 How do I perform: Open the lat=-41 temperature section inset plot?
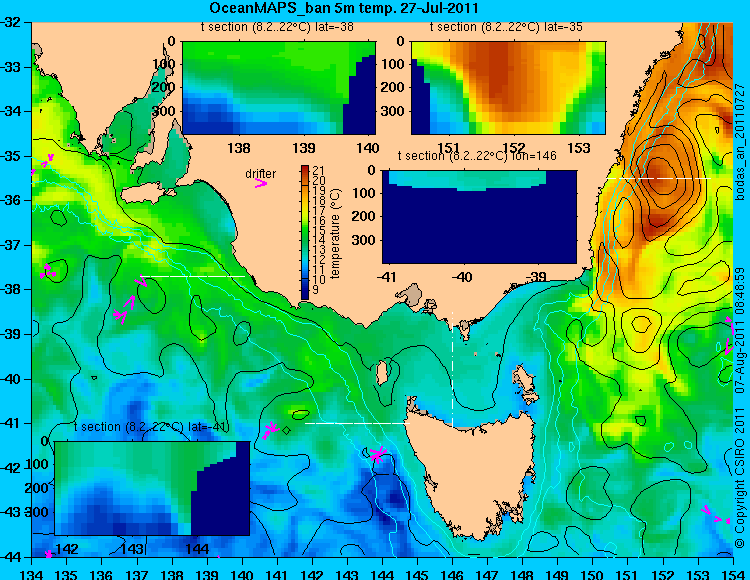pos(152,488)
